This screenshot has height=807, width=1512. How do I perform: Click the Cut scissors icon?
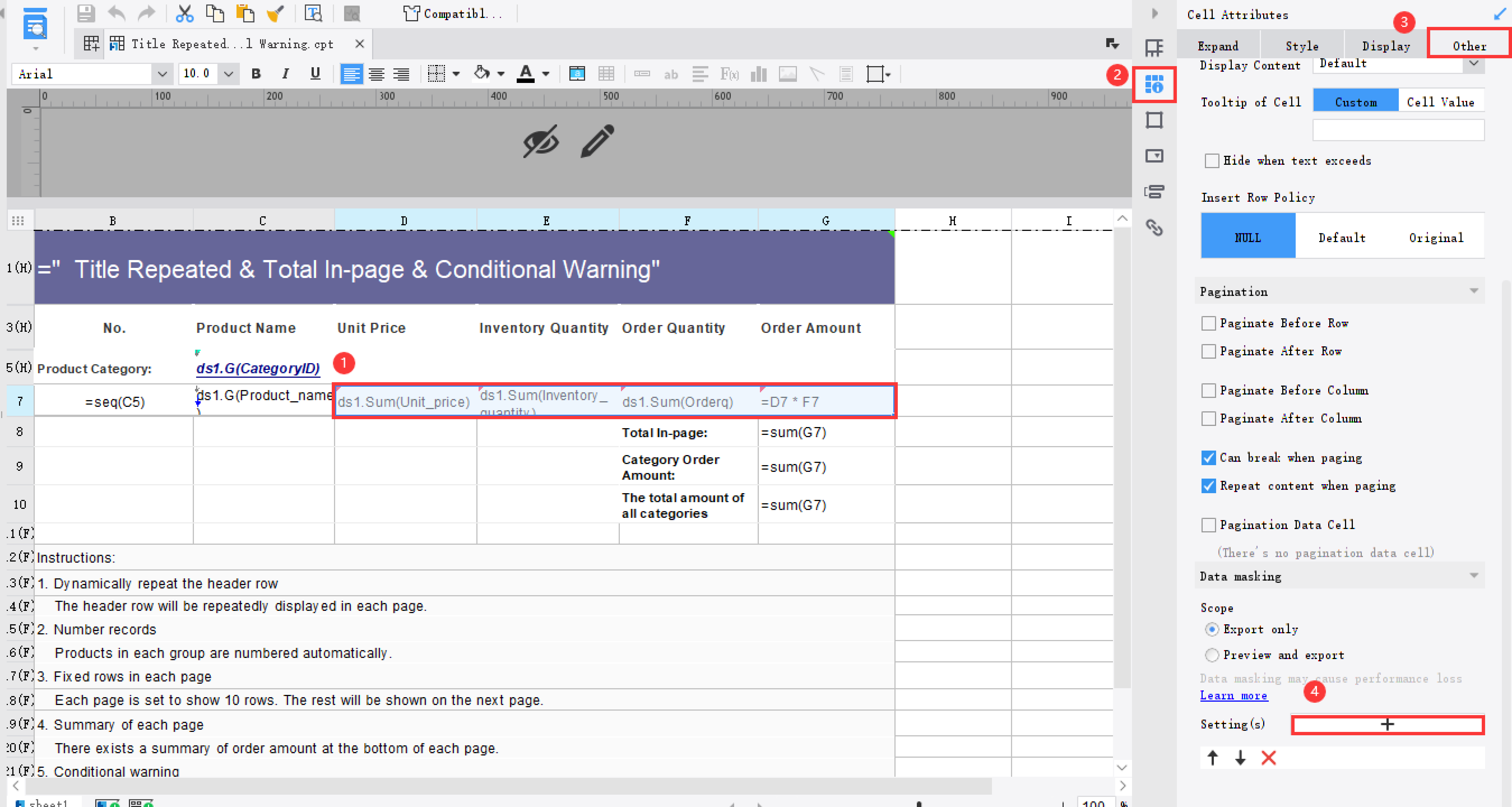(x=184, y=13)
